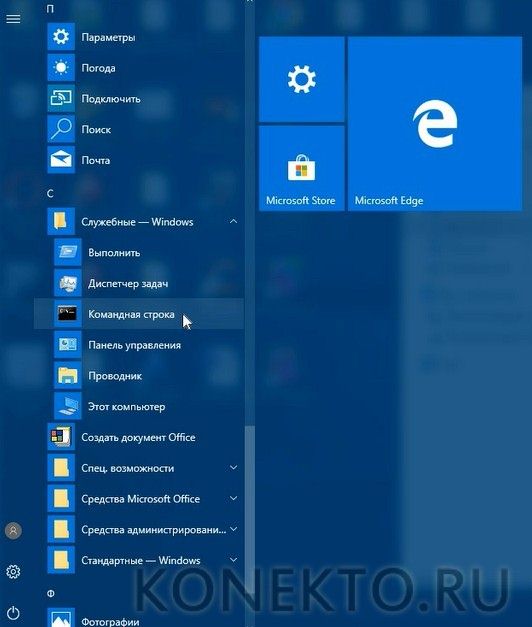Open the Диспетчер задач icon
532x627 pixels.
[x=68, y=283]
